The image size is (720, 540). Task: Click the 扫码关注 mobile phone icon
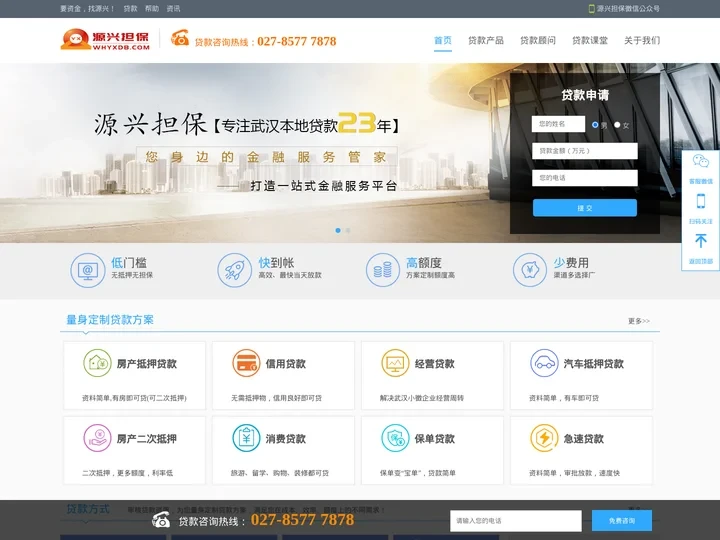point(701,201)
